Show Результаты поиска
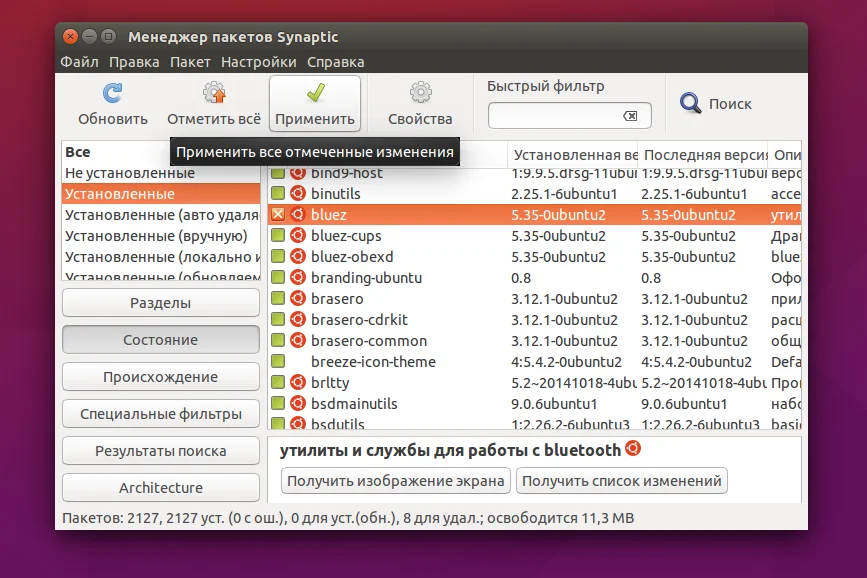 [x=161, y=451]
